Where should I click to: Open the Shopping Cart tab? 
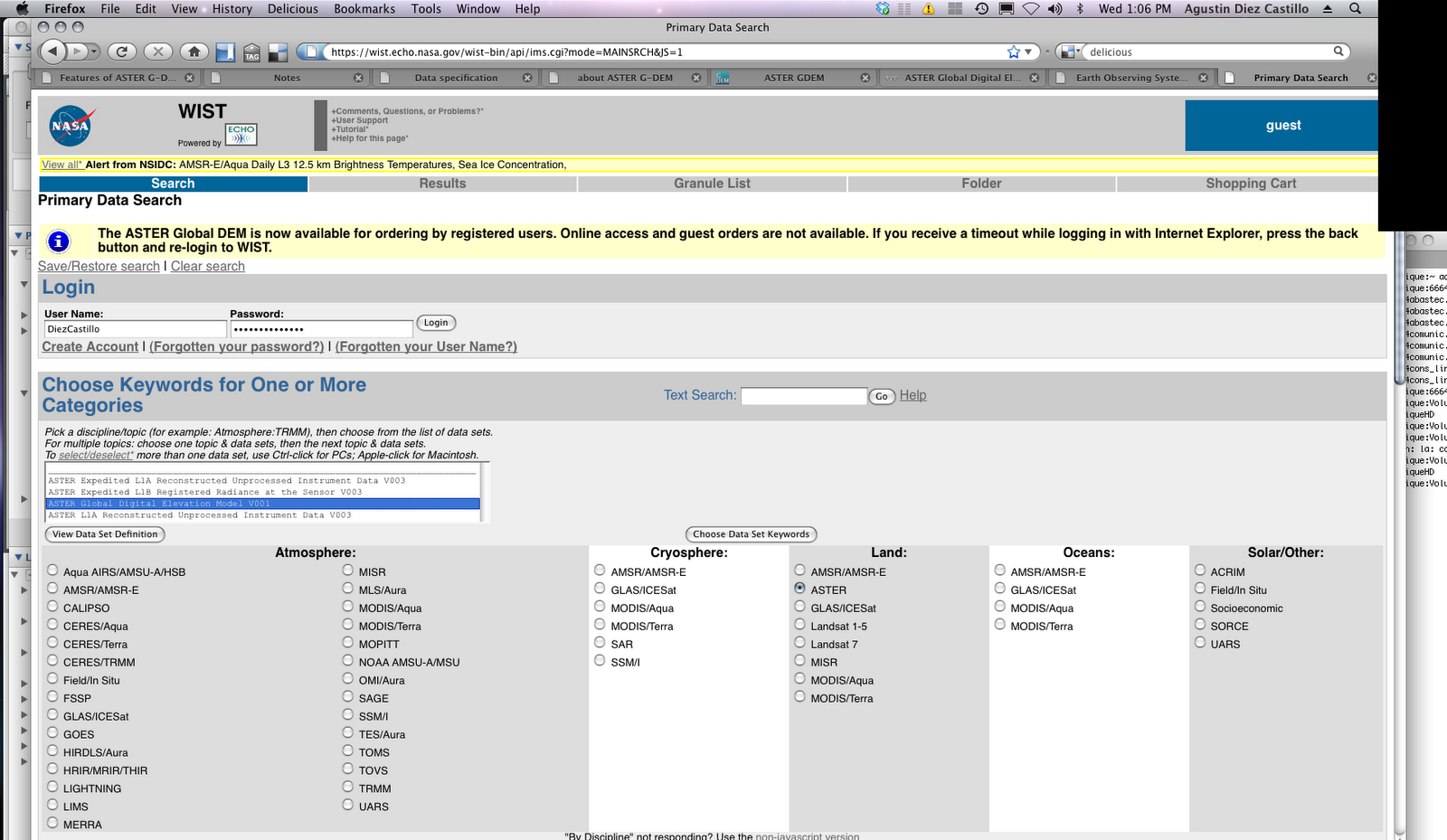coord(1251,184)
